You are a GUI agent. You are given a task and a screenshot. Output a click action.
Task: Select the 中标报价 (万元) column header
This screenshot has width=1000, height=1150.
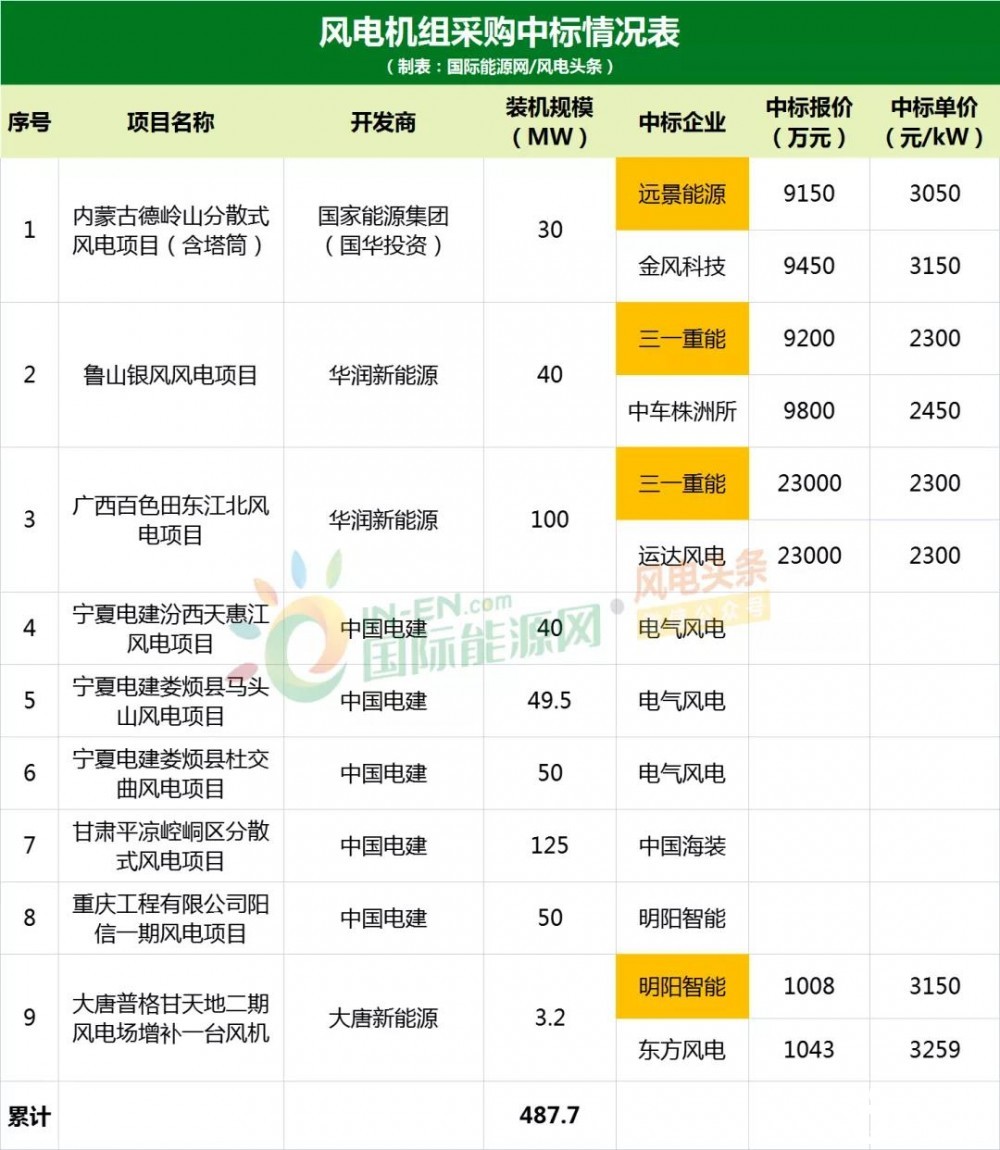tap(808, 122)
